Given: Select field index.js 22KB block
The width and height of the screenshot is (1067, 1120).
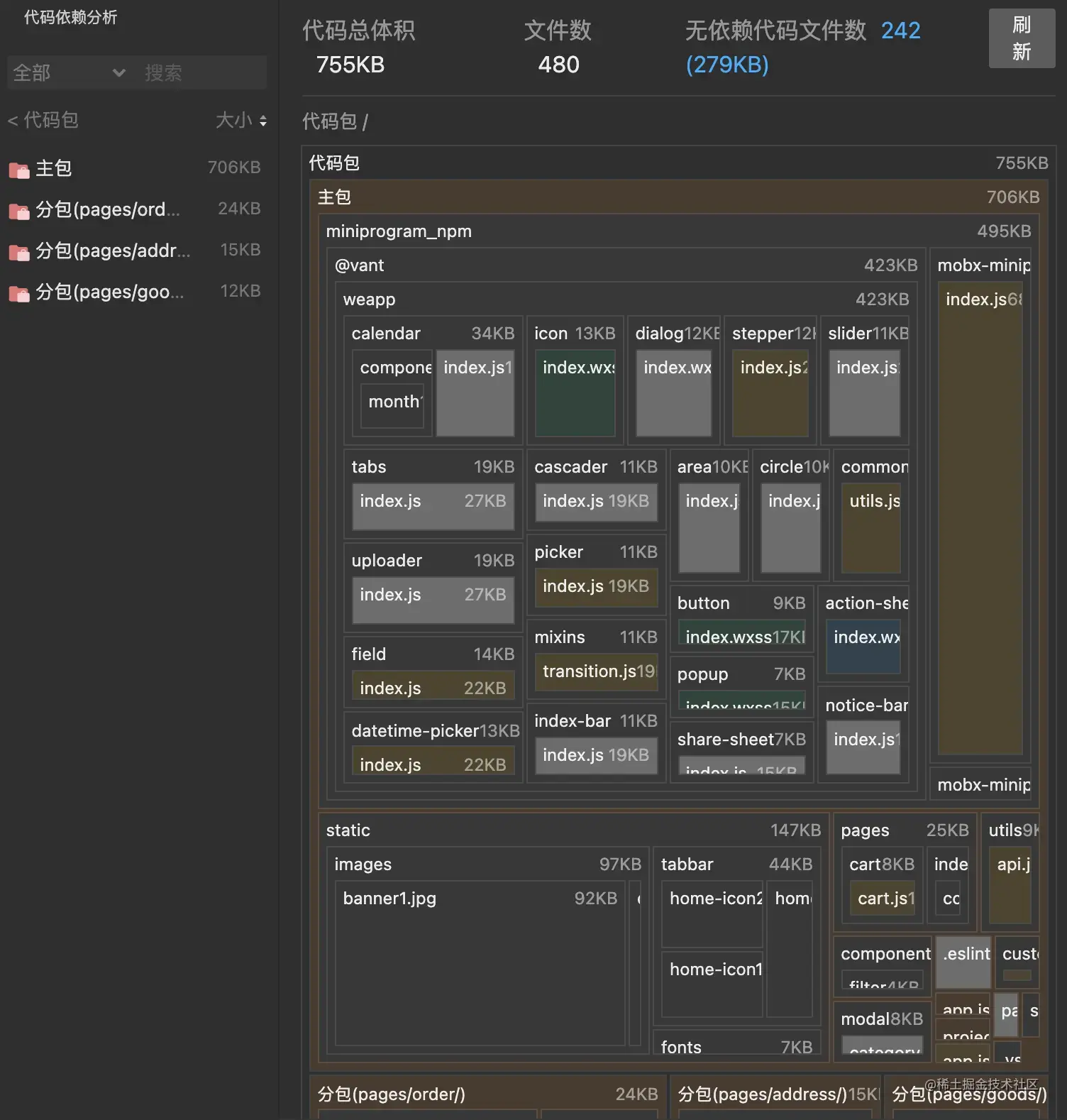Looking at the screenshot, I should 433,686.
